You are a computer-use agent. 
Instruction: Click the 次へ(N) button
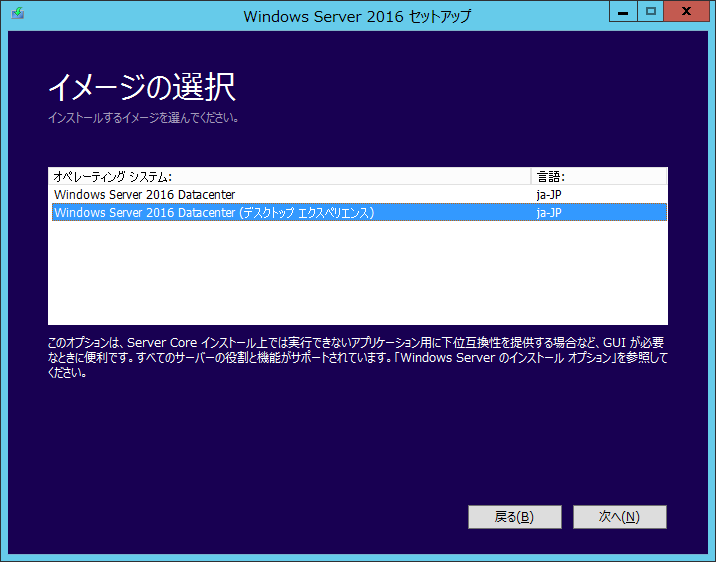tap(620, 517)
